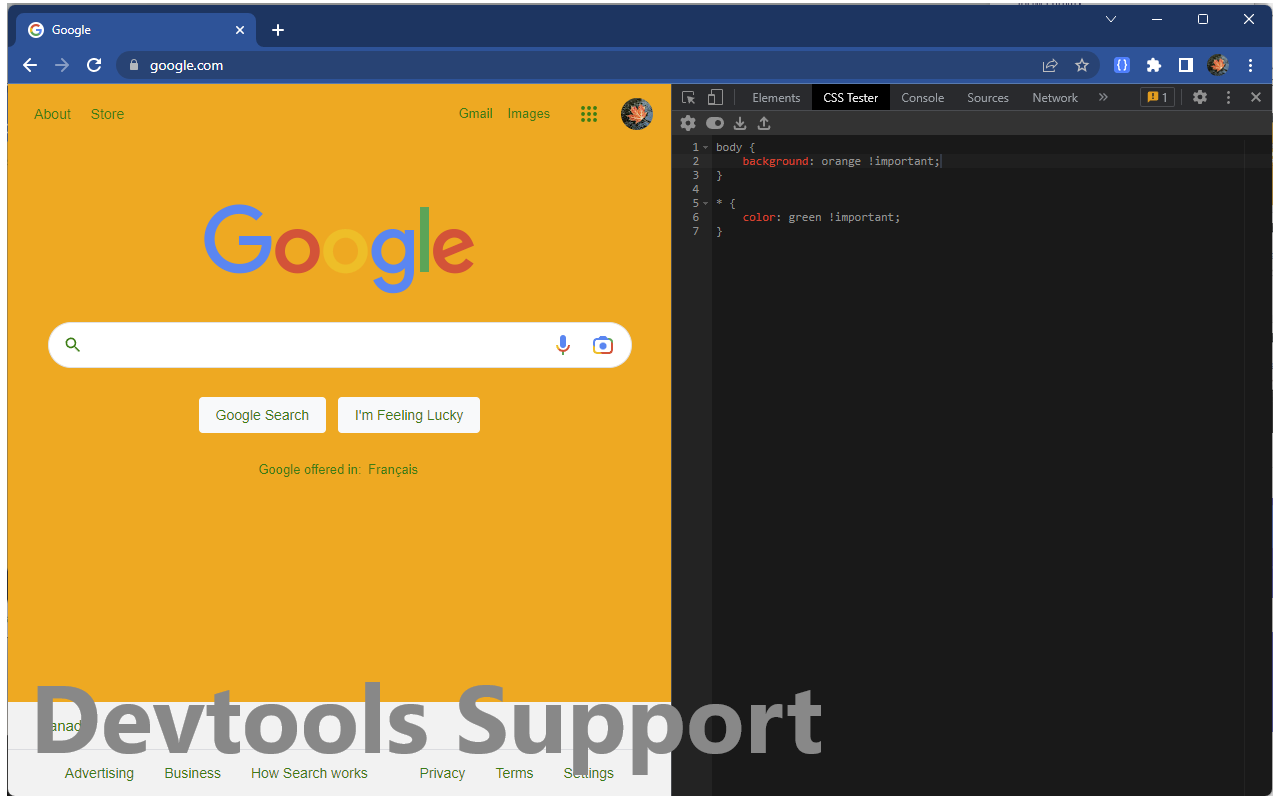
Task: Click the 'color' property on line 6
Action: coord(758,217)
